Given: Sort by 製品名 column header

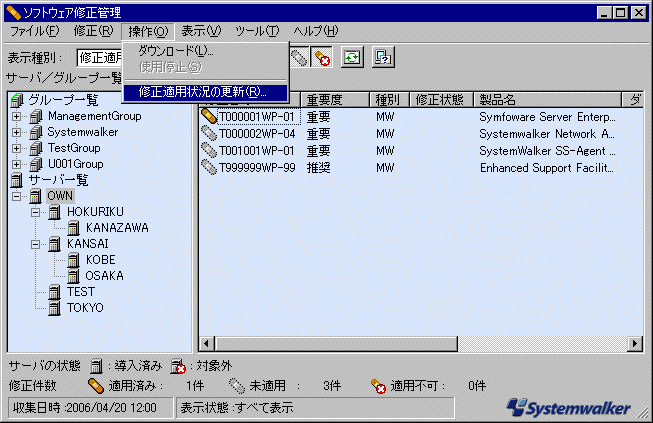Looking at the screenshot, I should [547, 100].
